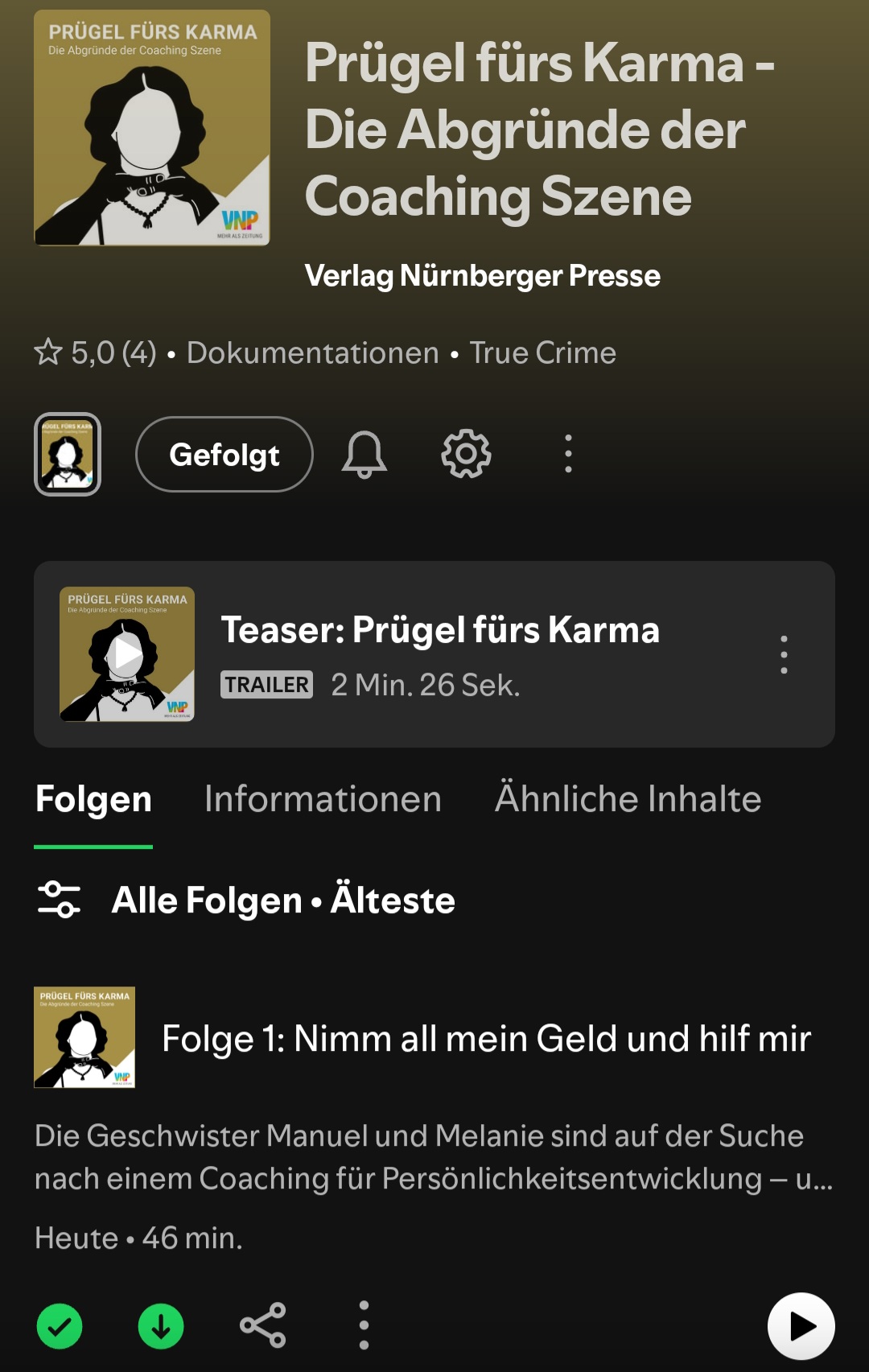The width and height of the screenshot is (869, 1372).
Task: Open podcast settings gear
Action: [466, 455]
